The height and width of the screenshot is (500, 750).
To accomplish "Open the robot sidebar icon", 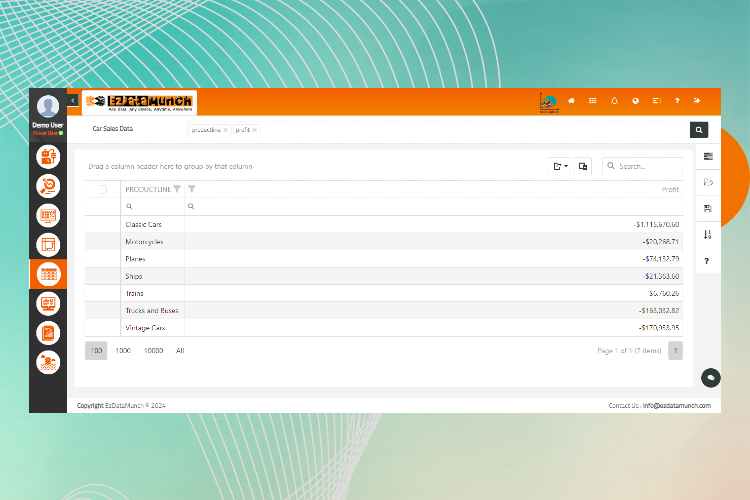I will 48,156.
